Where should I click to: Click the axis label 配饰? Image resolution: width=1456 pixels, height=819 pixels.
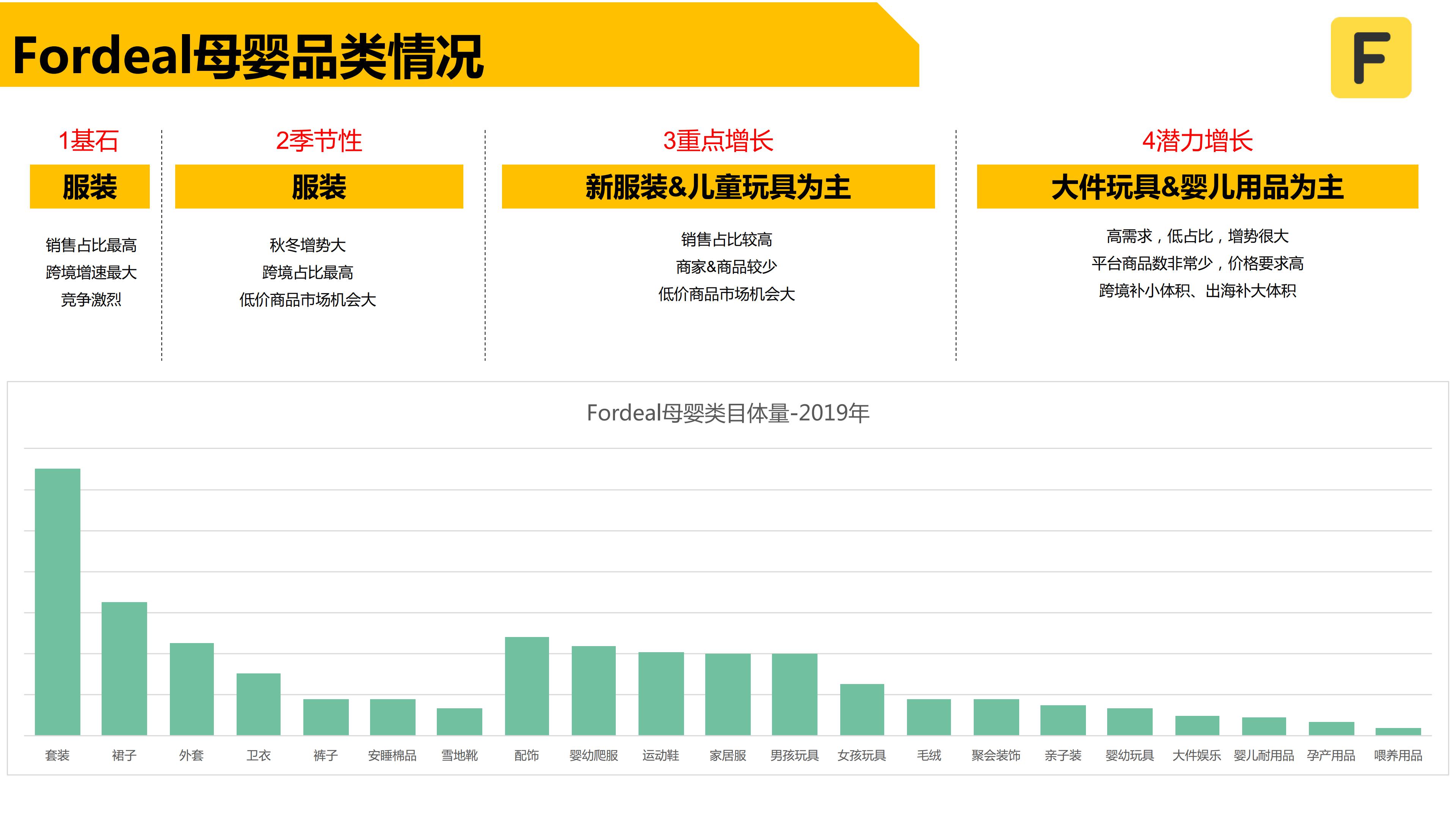tap(527, 755)
